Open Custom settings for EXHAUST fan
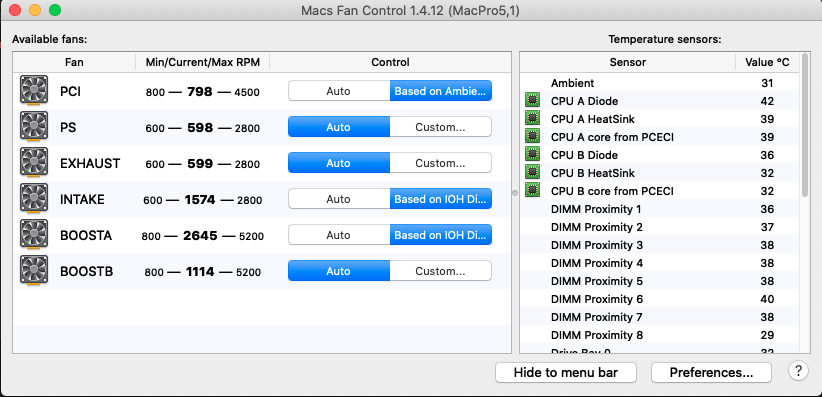The width and height of the screenshot is (822, 397). pos(440,163)
